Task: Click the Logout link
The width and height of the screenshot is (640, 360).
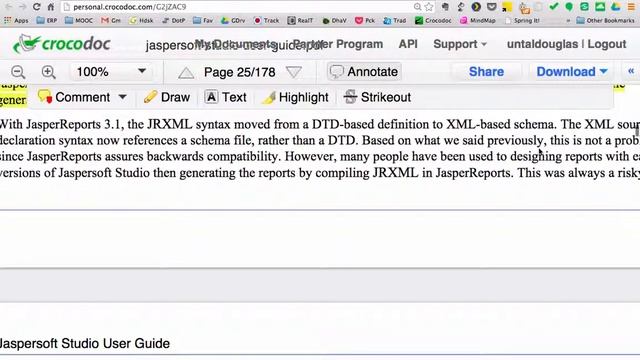Action: (x=607, y=44)
